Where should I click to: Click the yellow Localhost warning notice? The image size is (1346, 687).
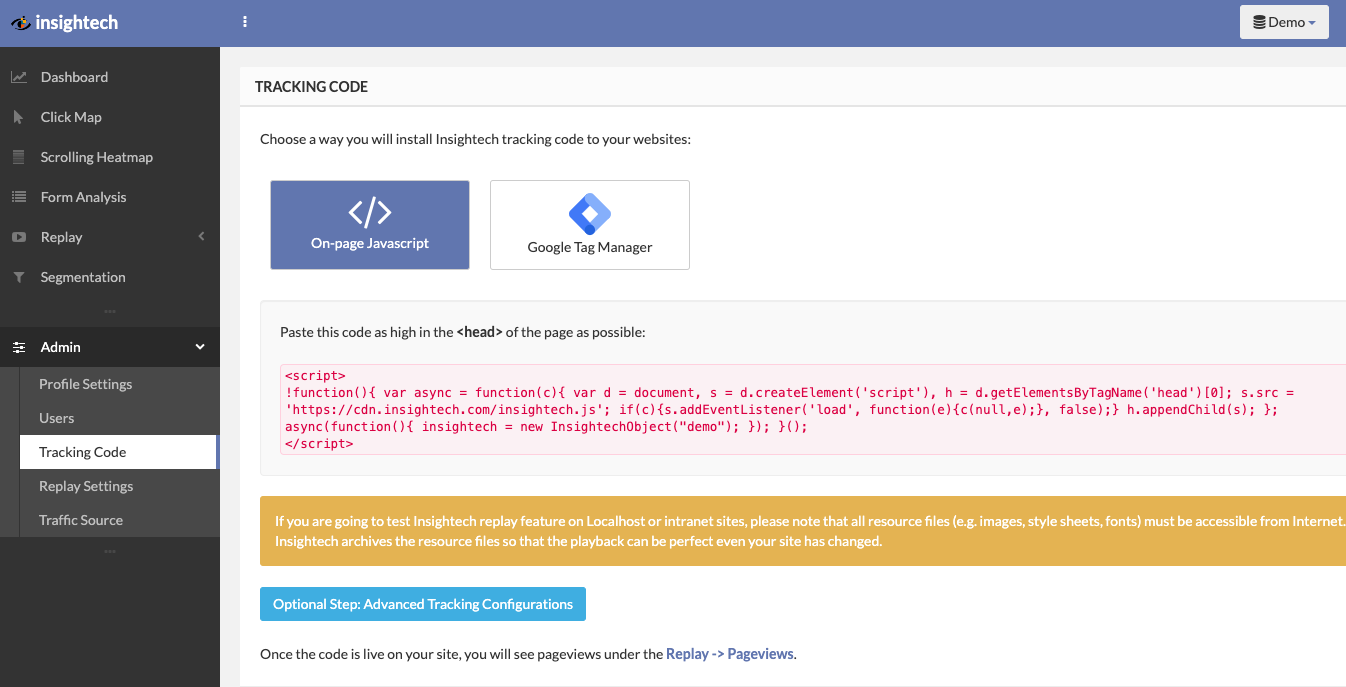803,531
